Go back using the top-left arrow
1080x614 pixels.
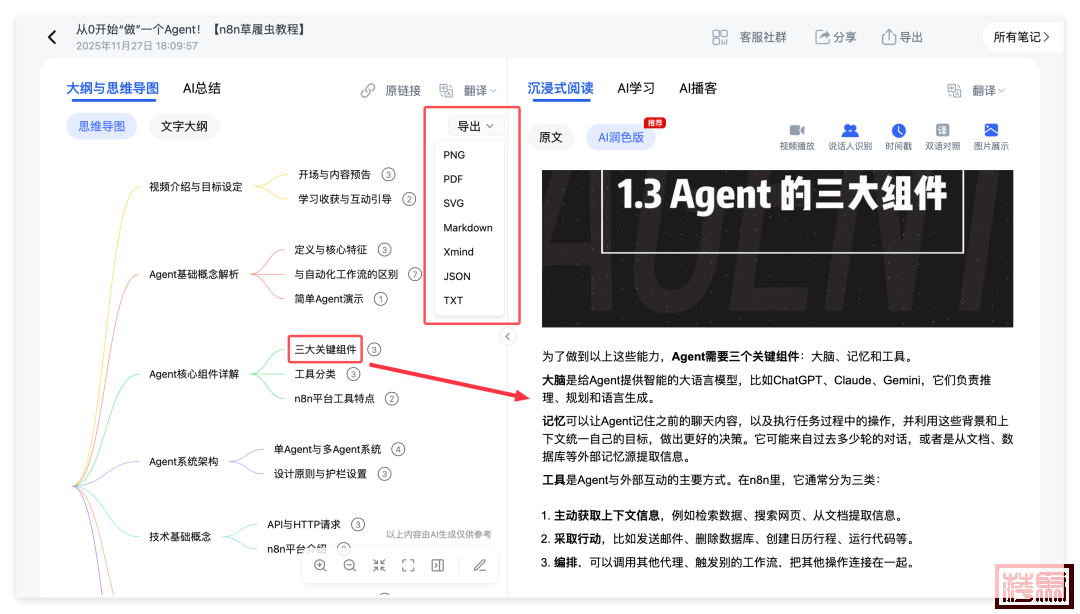click(52, 38)
